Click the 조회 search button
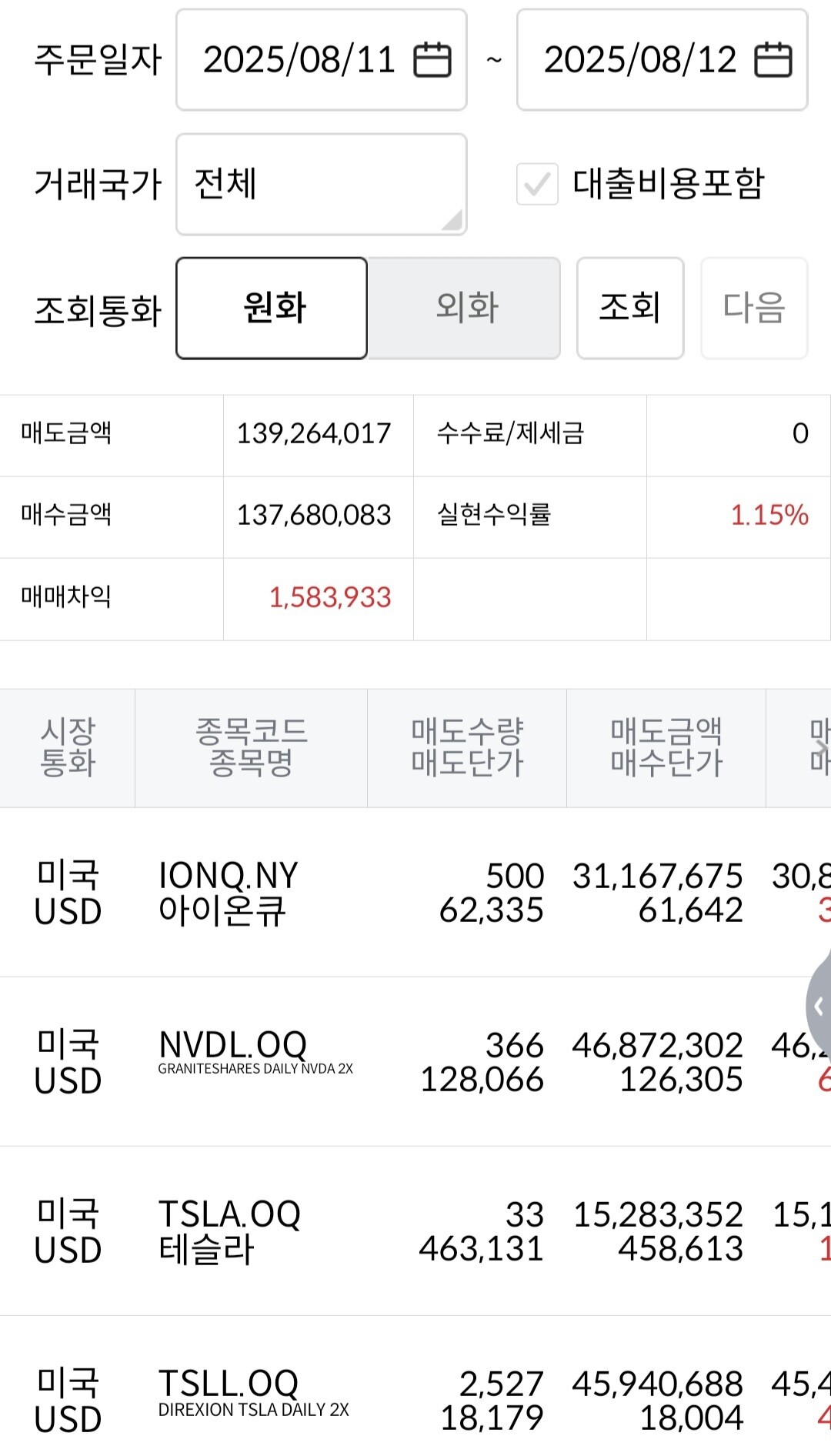The height and width of the screenshot is (1456, 831). click(x=629, y=308)
